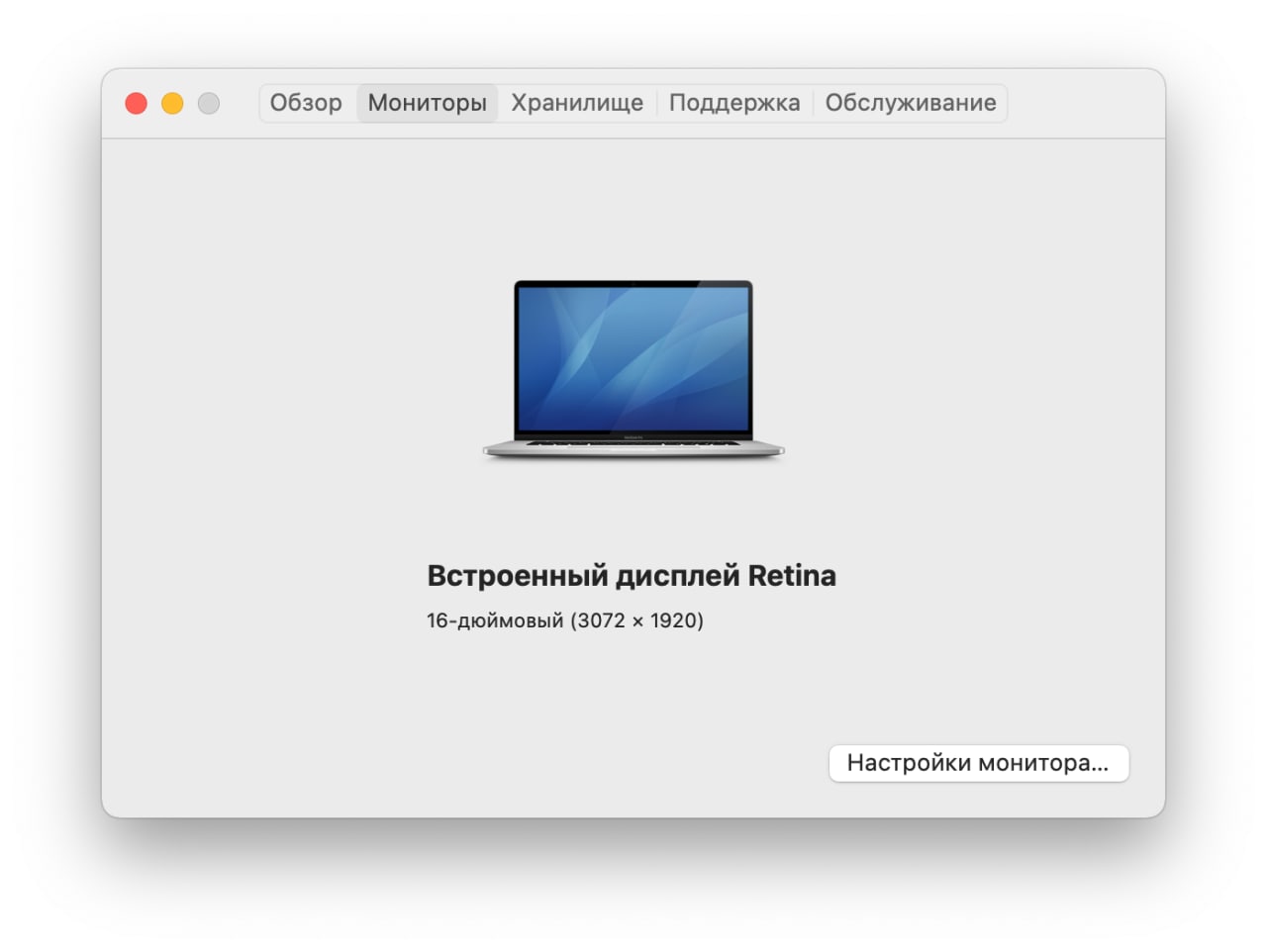
Task: Go to the Поддержка tab
Action: click(x=734, y=103)
